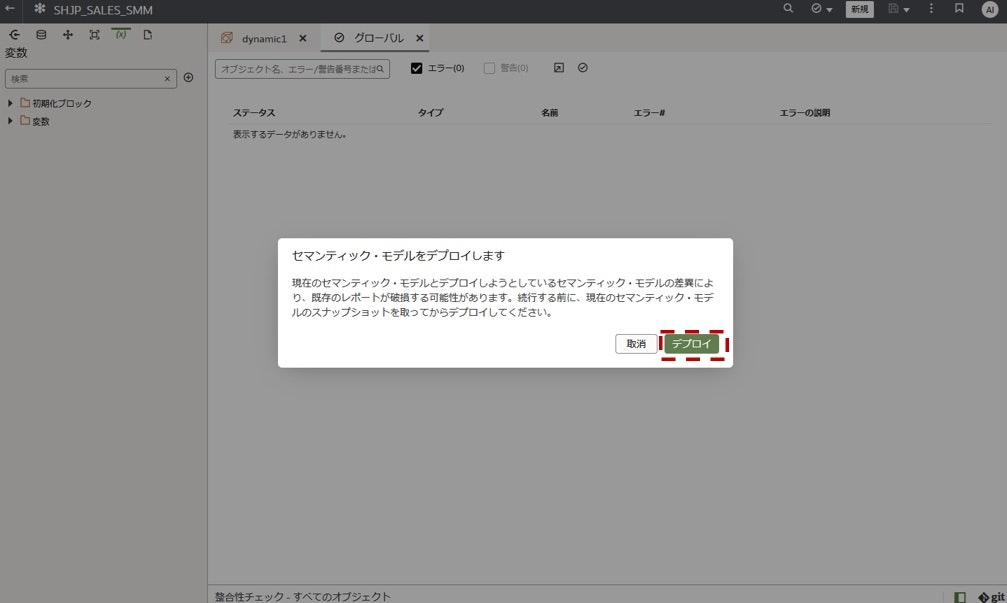Add a new variable with plus icon
1007x603 pixels.
coord(188,78)
